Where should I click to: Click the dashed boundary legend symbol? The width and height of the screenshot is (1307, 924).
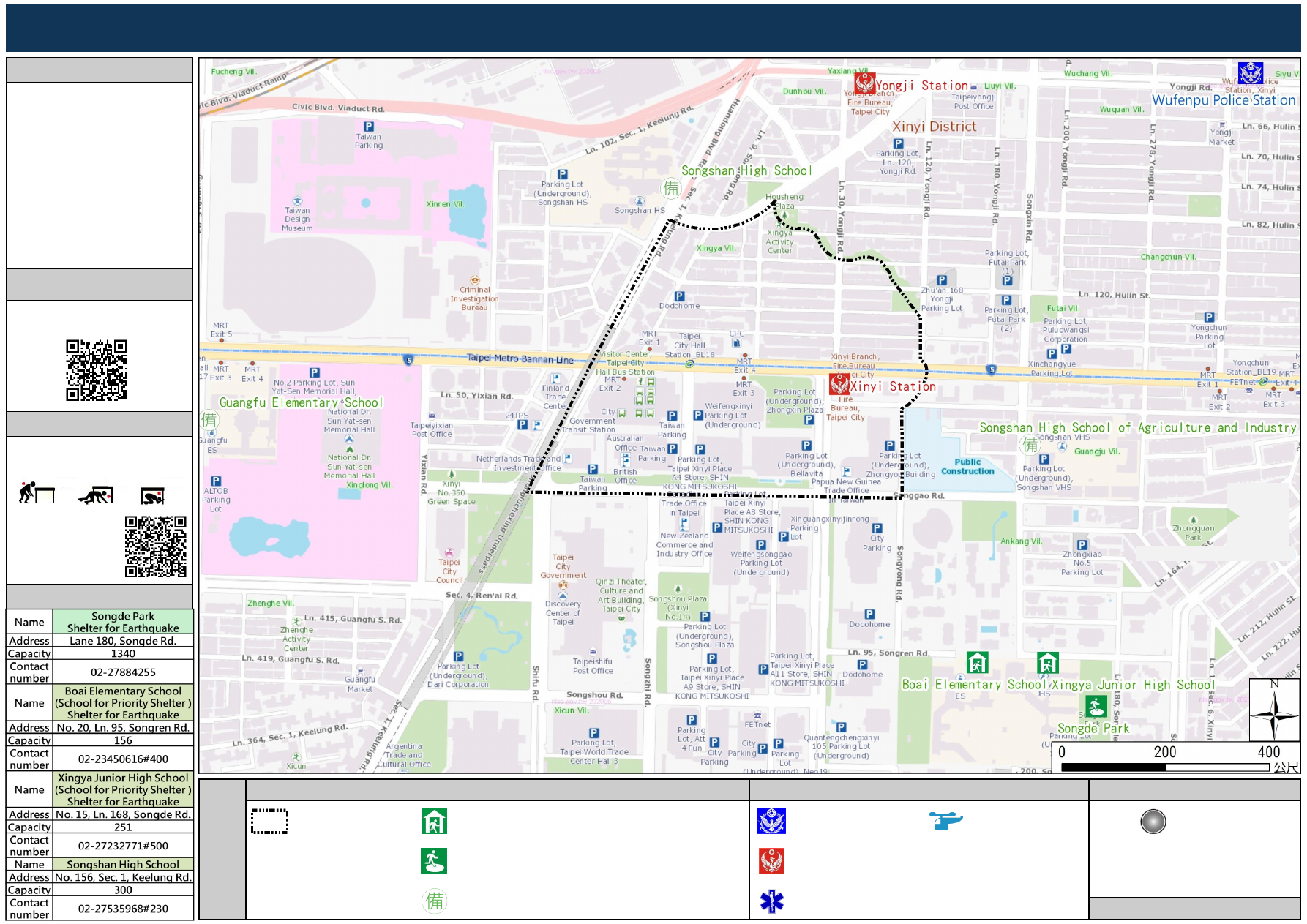click(x=269, y=821)
